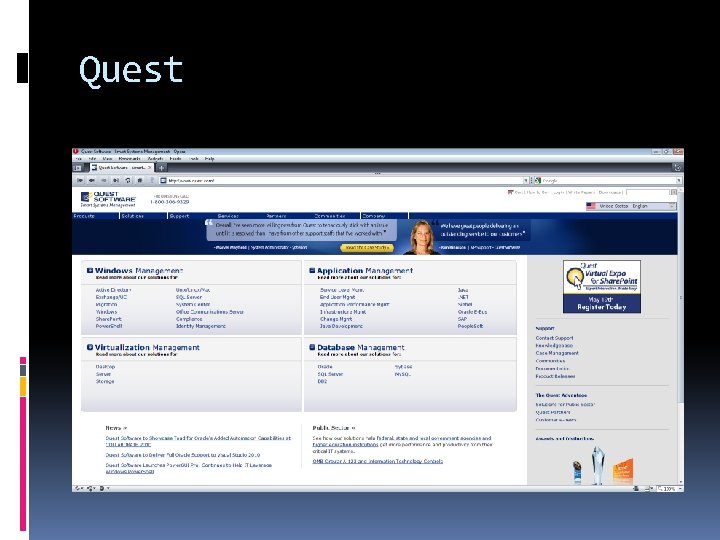Open the Support site menu
The width and height of the screenshot is (720, 540).
[179, 216]
